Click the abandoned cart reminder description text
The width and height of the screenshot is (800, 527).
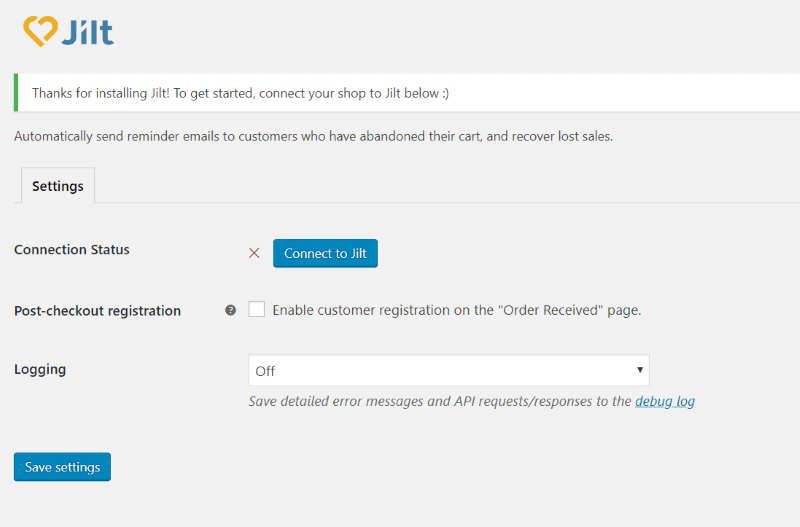pyautogui.click(x=313, y=137)
